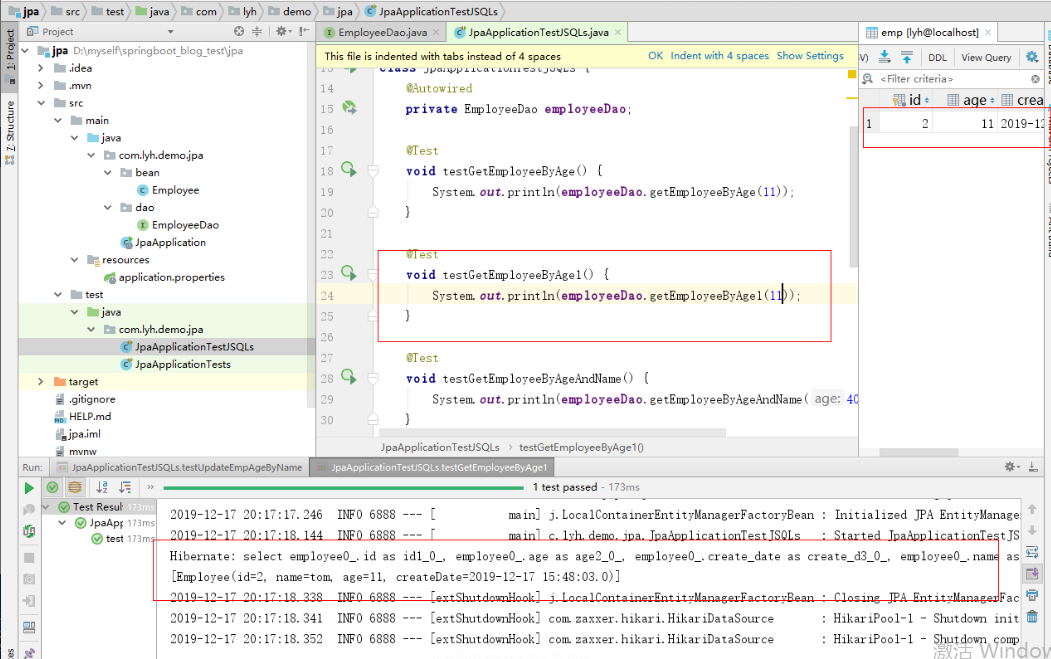Open Project view dropdown

click(170, 32)
